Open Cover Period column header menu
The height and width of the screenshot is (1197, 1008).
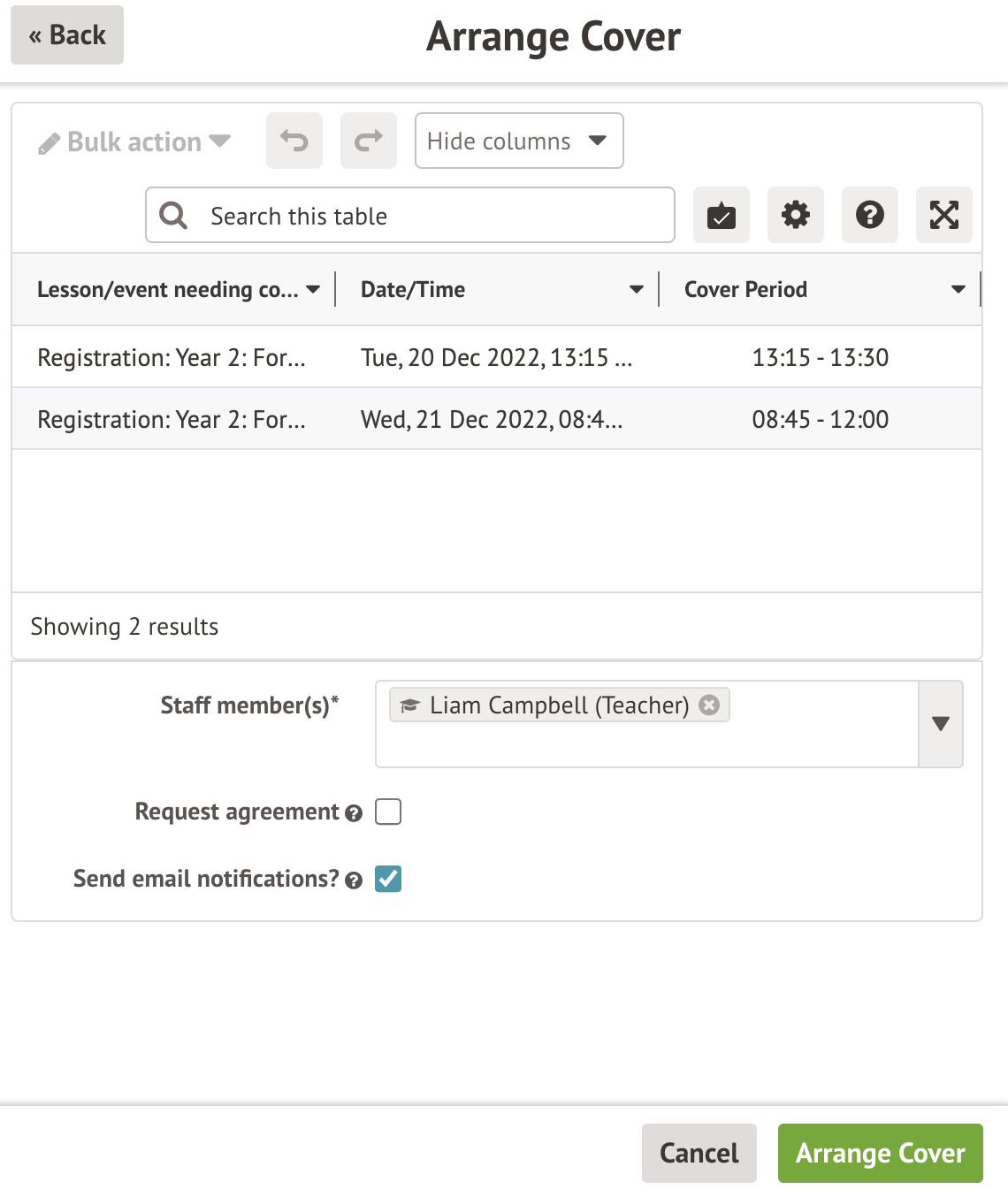click(958, 290)
